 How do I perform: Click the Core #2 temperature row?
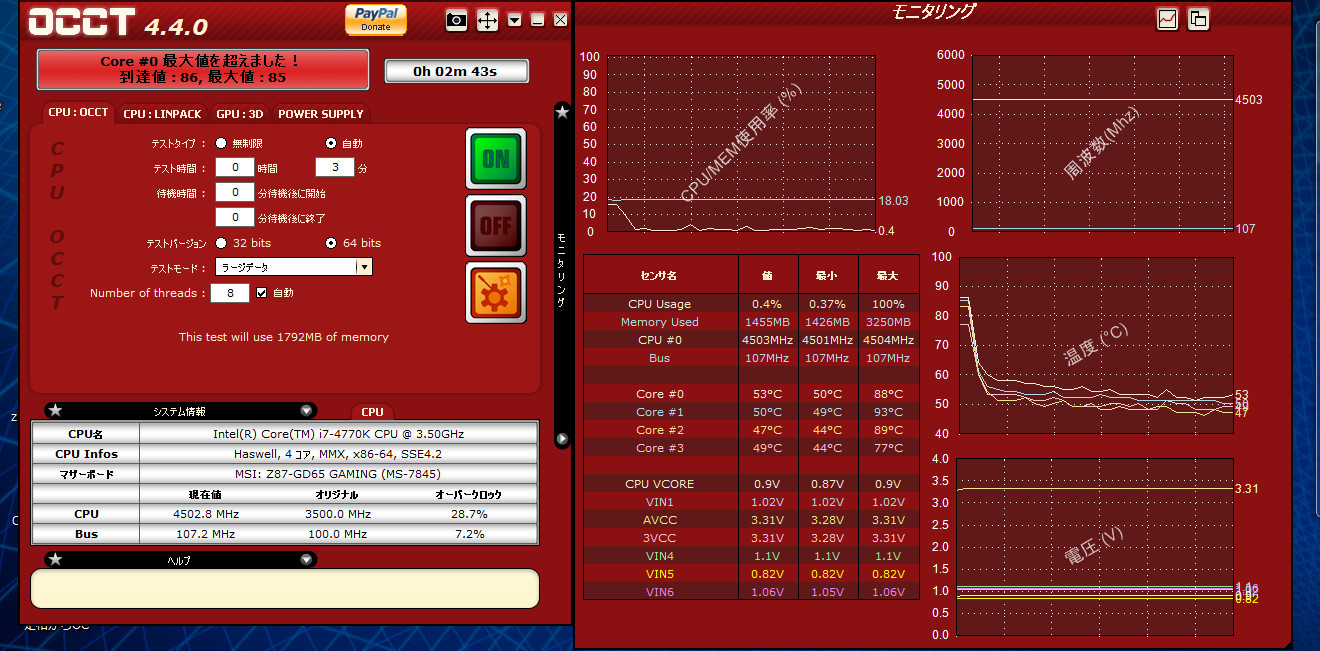point(751,430)
